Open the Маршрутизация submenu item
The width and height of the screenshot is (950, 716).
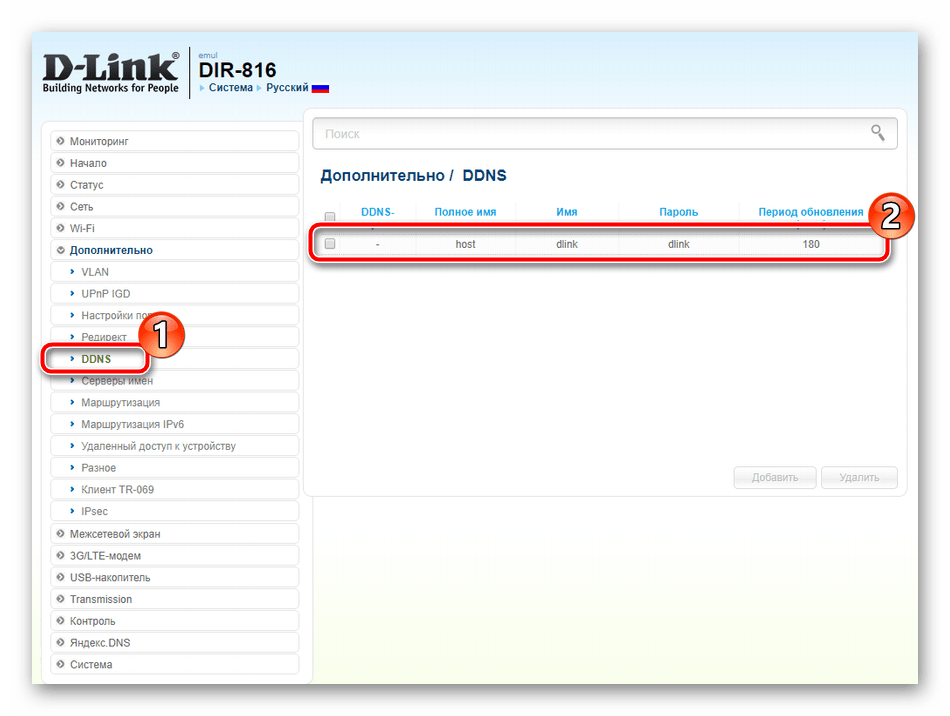(x=174, y=402)
